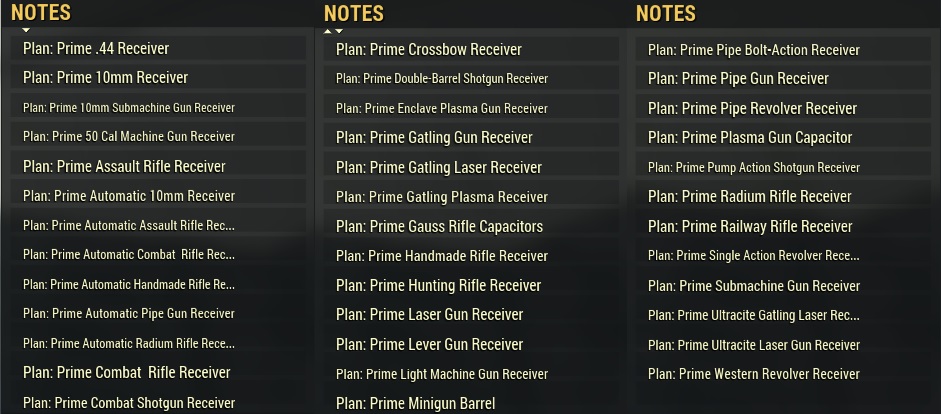The image size is (941, 414).
Task: Select the NOTES header above Prime .44 Receiver
Action: pyautogui.click(x=40, y=13)
